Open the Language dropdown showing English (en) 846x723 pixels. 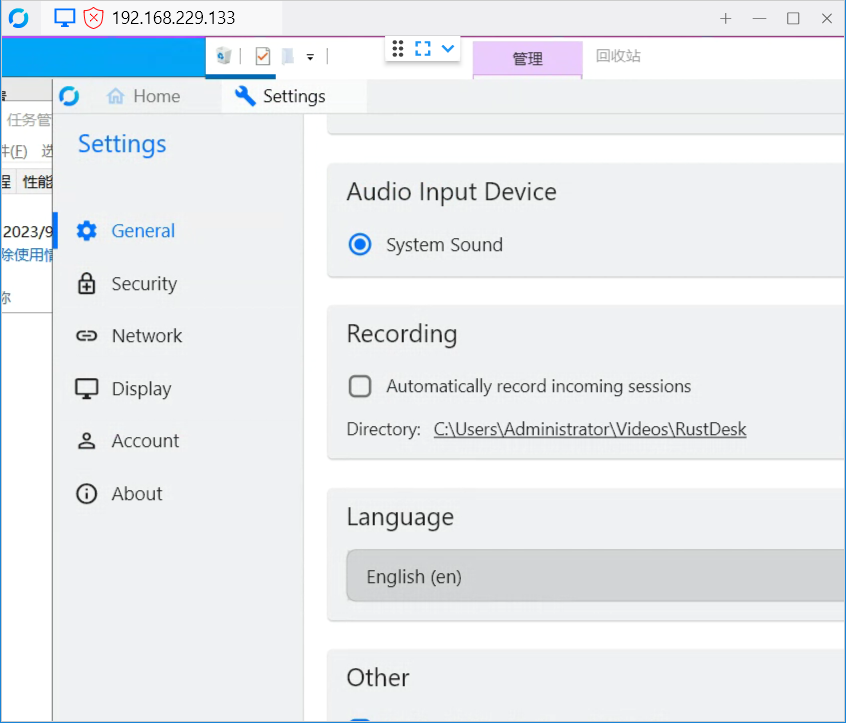click(x=594, y=576)
